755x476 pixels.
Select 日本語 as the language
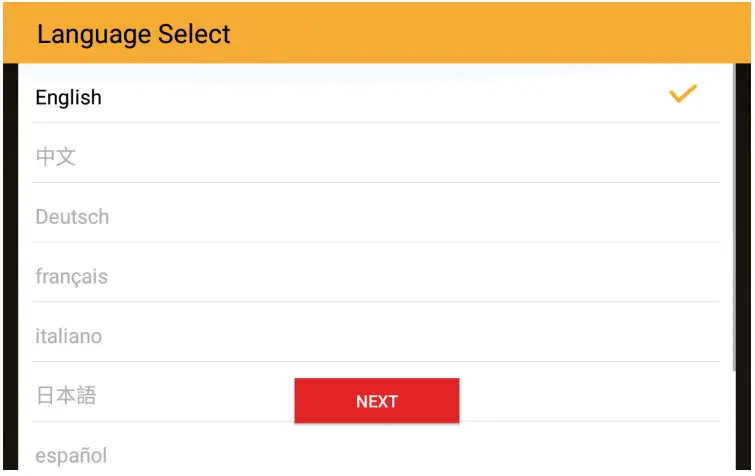tap(66, 396)
